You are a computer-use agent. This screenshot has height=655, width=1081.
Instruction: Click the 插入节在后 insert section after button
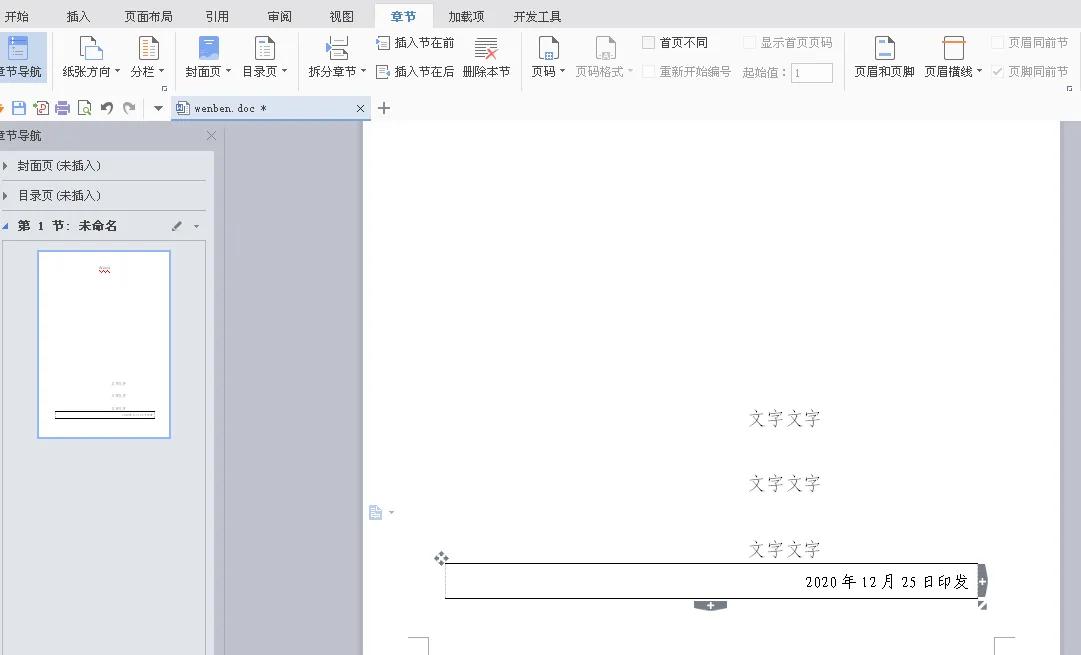[414, 72]
